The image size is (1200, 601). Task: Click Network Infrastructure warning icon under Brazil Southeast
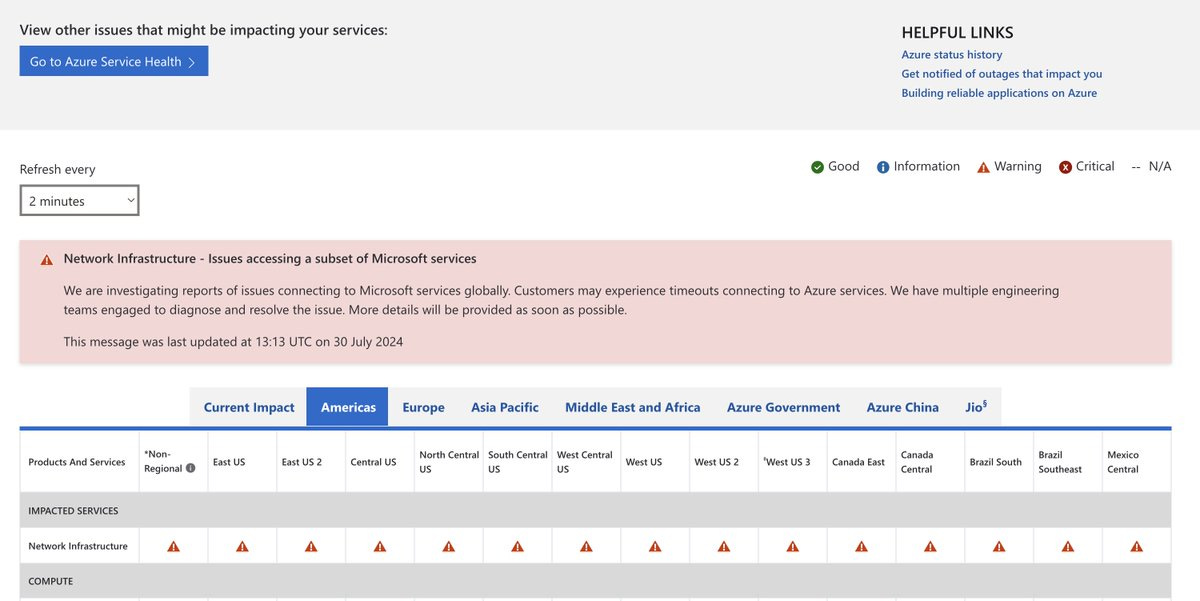pos(1068,546)
